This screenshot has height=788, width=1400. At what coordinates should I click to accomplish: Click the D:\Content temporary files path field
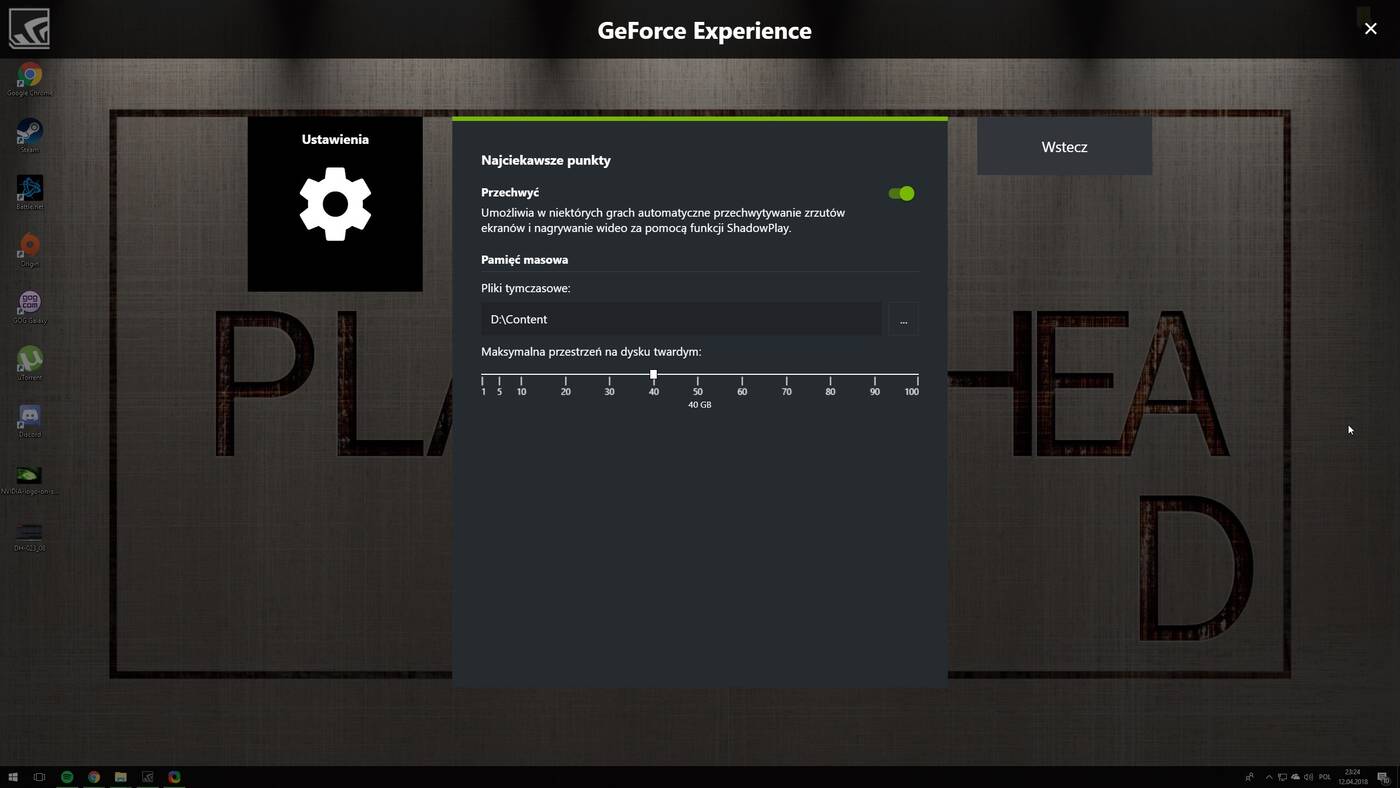point(680,319)
